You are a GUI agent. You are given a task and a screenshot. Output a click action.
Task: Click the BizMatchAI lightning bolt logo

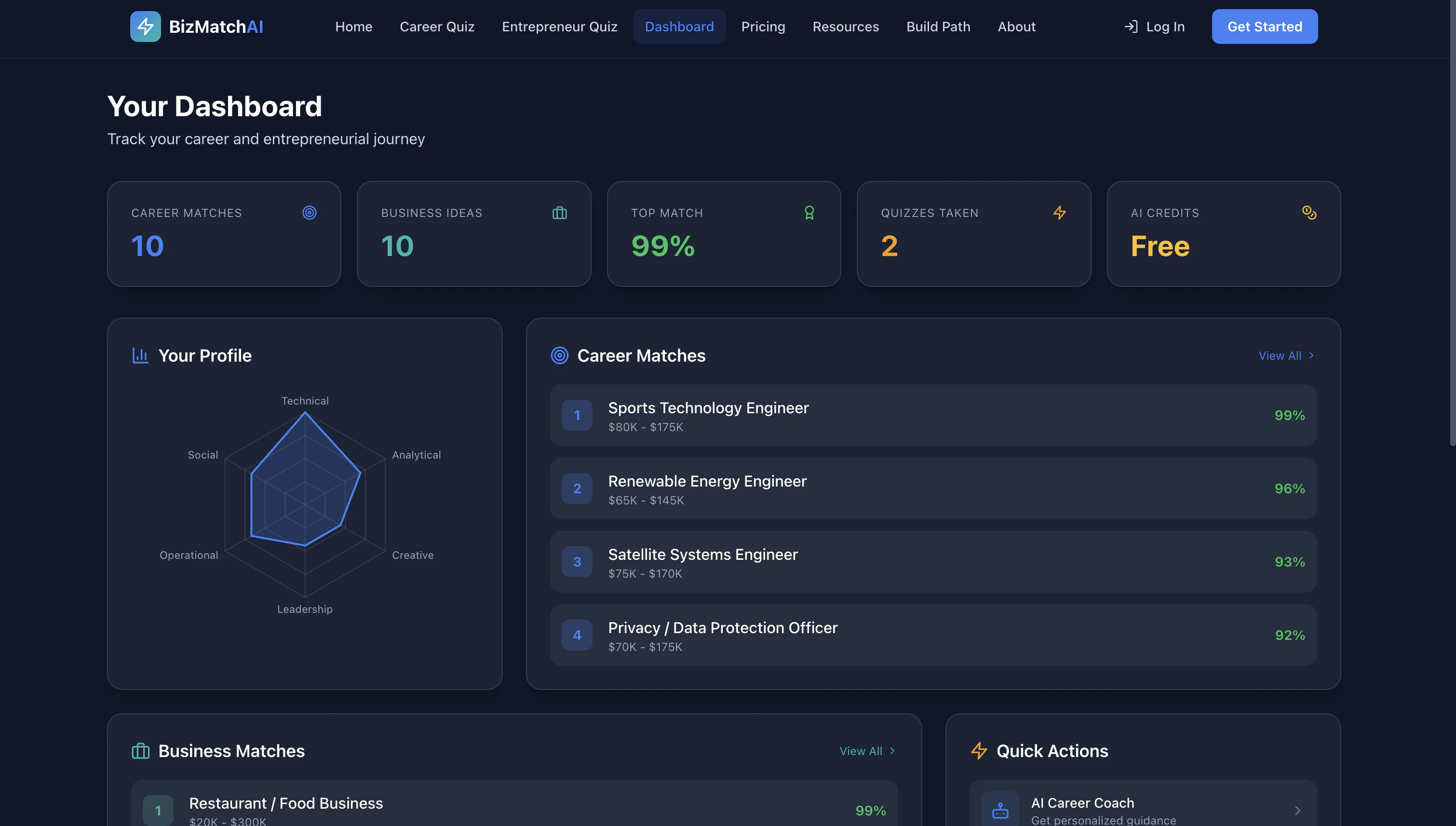(x=145, y=27)
